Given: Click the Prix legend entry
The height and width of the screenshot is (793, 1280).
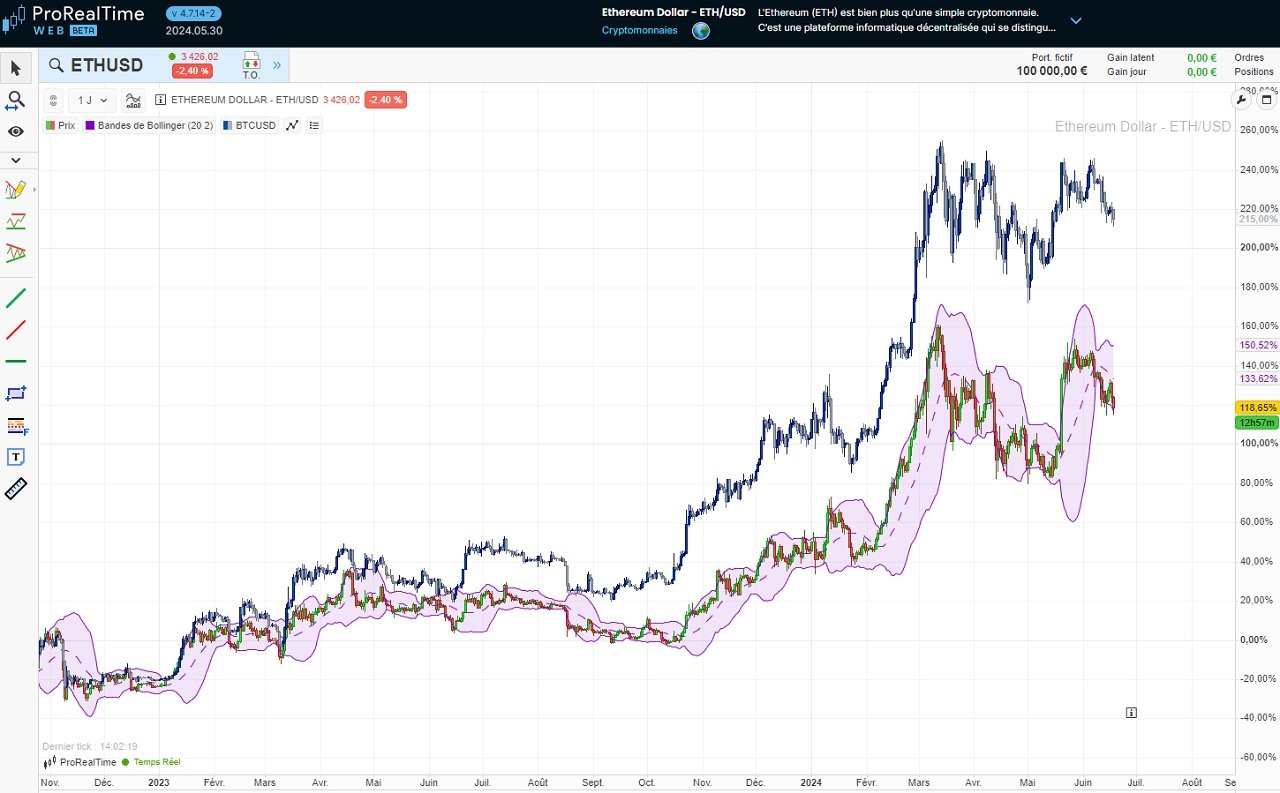Looking at the screenshot, I should click(60, 126).
